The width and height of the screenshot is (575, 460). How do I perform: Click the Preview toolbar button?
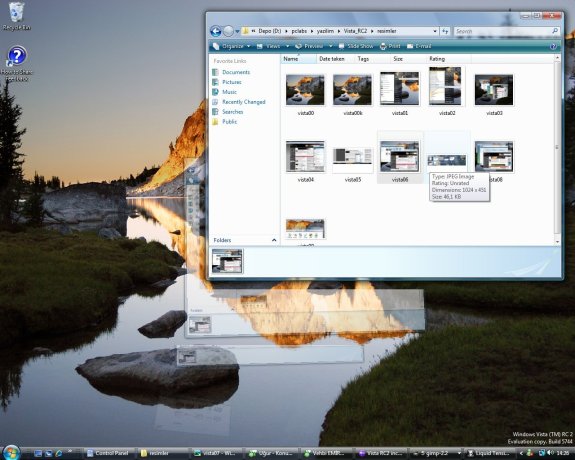pos(310,46)
